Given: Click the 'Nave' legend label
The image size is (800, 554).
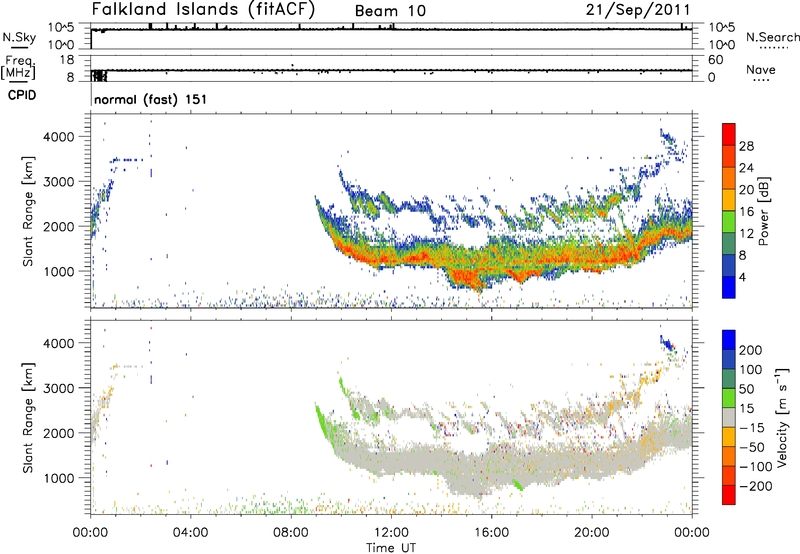Looking at the screenshot, I should [761, 69].
